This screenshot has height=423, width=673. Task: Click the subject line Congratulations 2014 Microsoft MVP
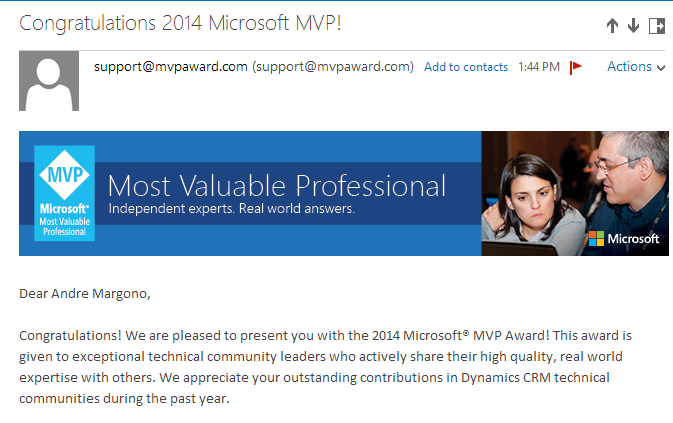(x=181, y=23)
